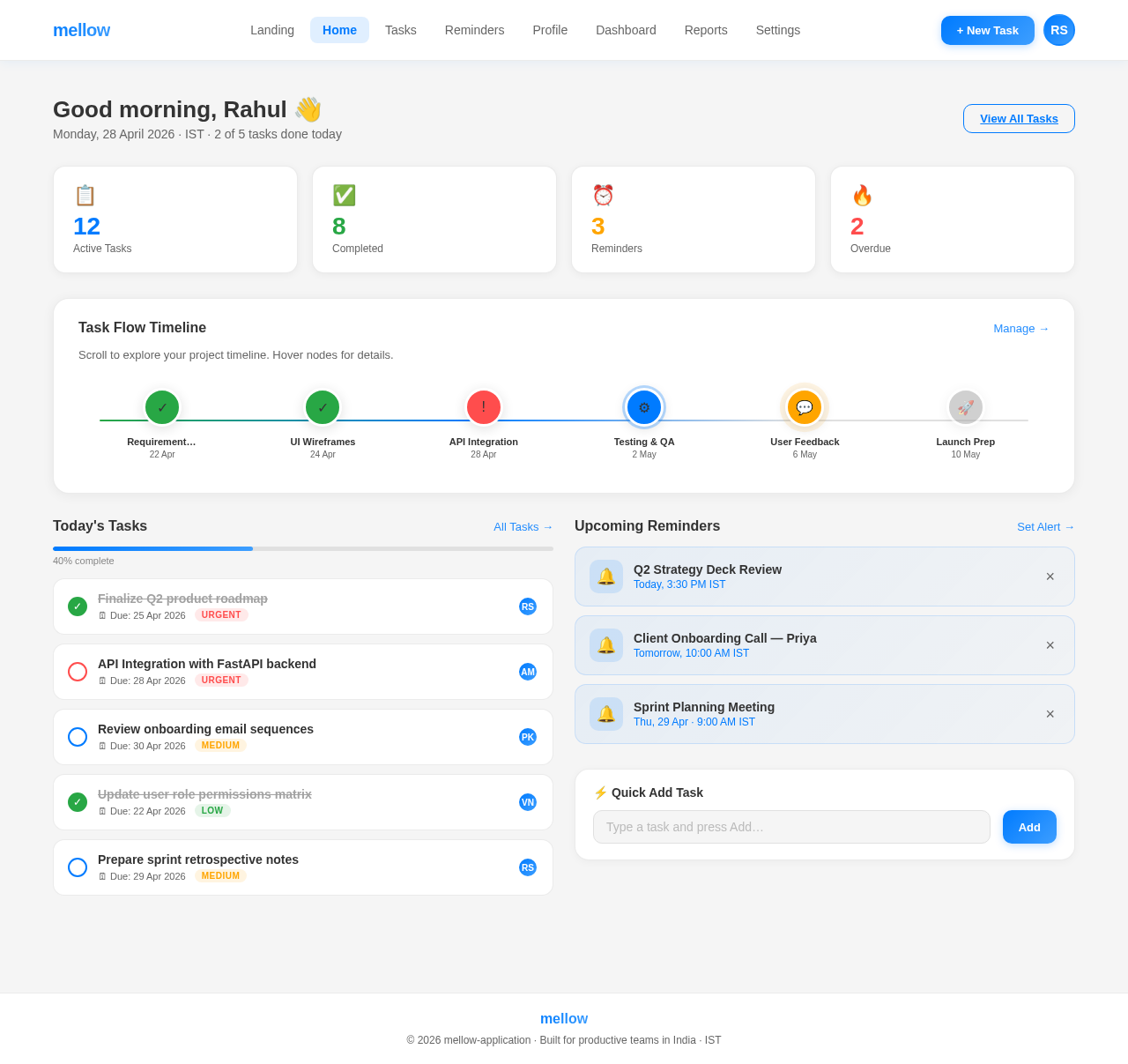Open the All Tasks link
Viewport: 1128px width, 1064px height.
[x=523, y=526]
